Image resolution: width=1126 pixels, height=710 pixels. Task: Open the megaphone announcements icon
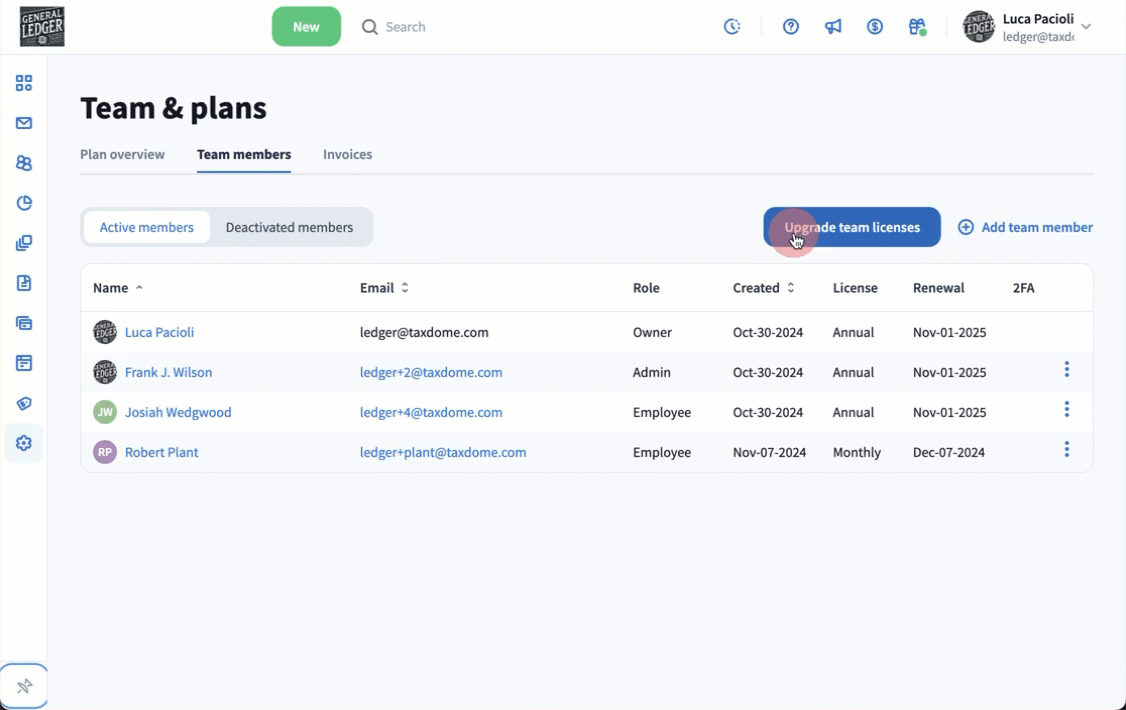pyautogui.click(x=833, y=27)
